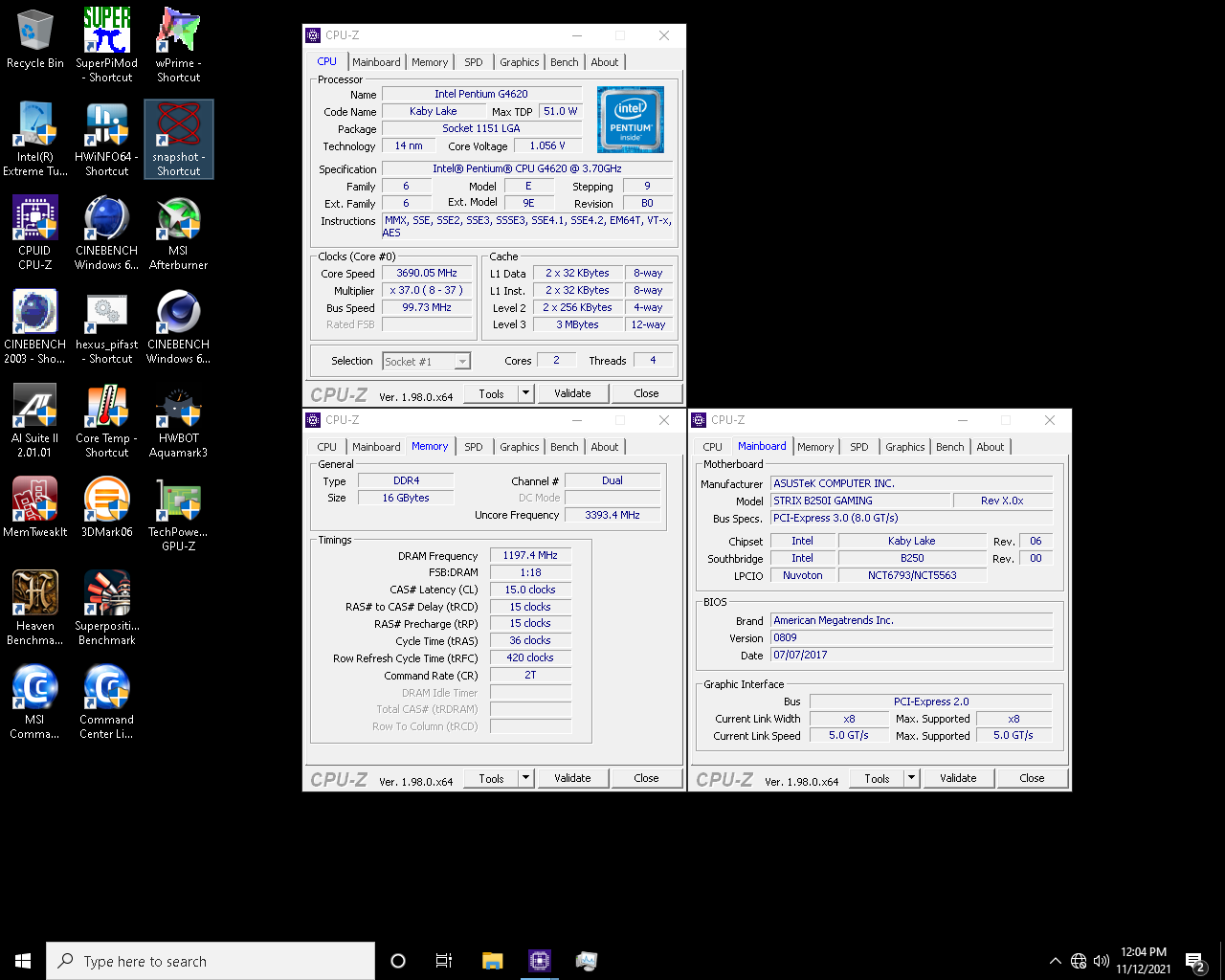
Task: Click Close button in Mainboard window
Action: 1032,778
